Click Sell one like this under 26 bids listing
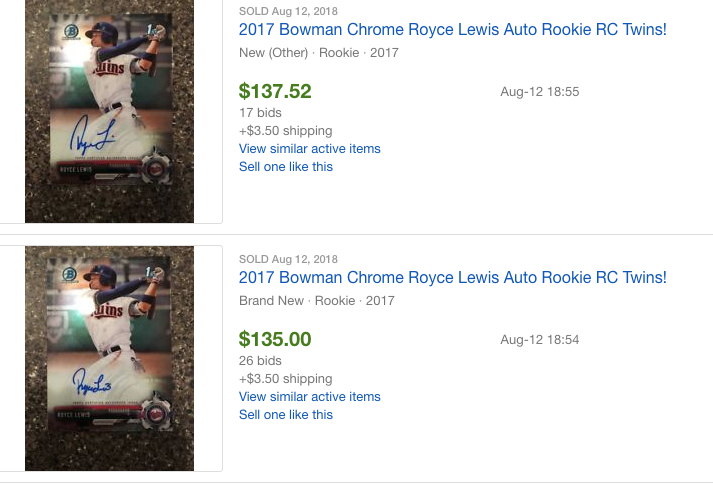The image size is (713, 484). [286, 415]
